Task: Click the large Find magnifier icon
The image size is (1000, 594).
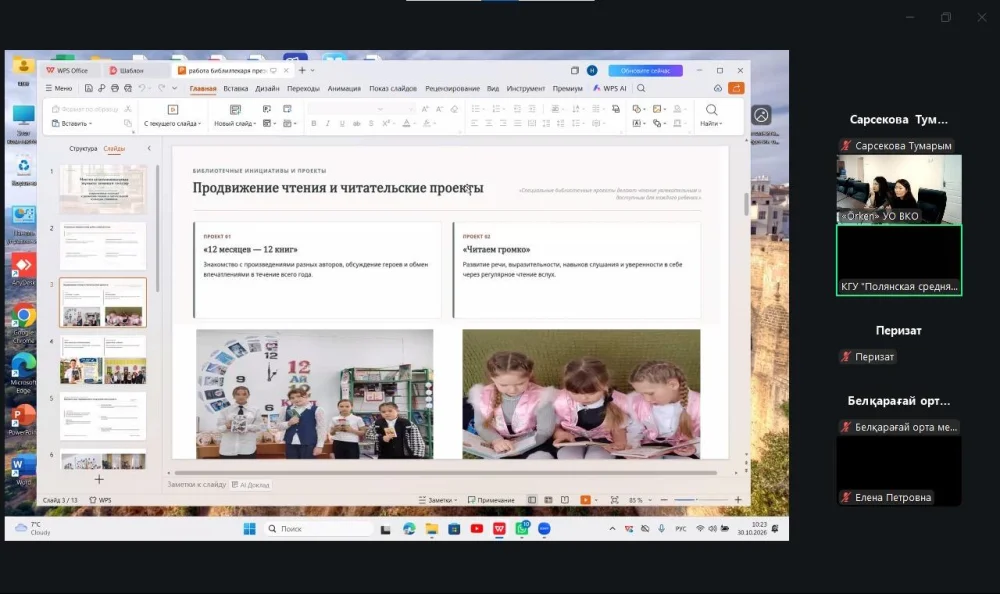Action: 711,110
